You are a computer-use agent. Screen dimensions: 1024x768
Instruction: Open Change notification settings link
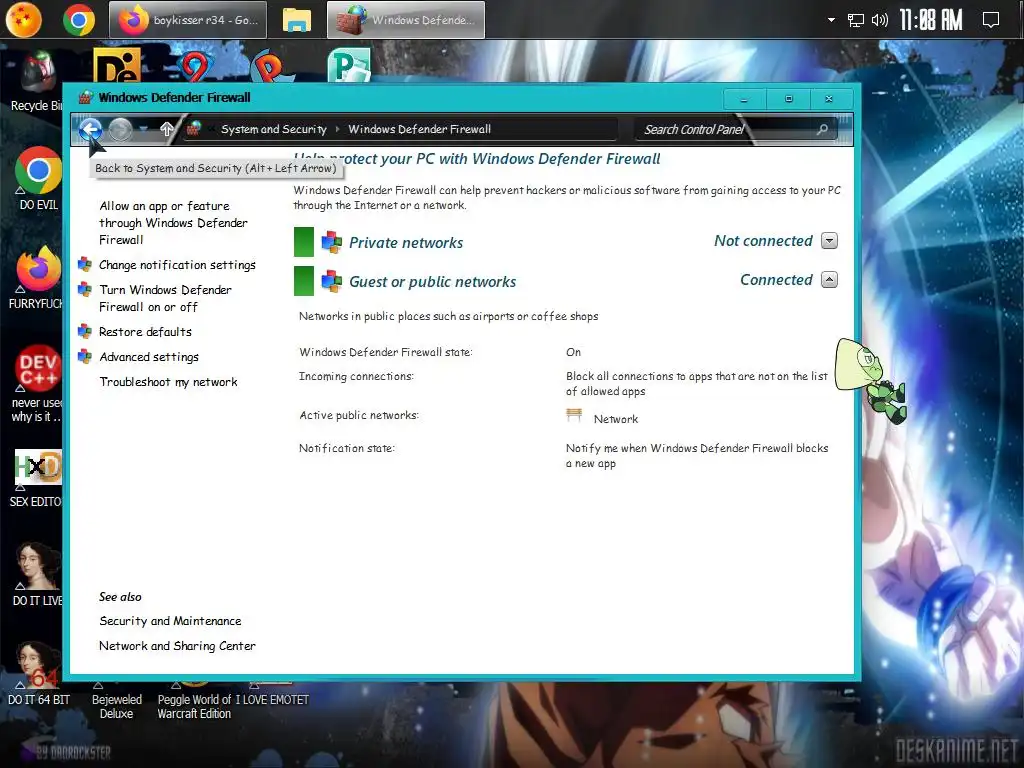(x=177, y=264)
